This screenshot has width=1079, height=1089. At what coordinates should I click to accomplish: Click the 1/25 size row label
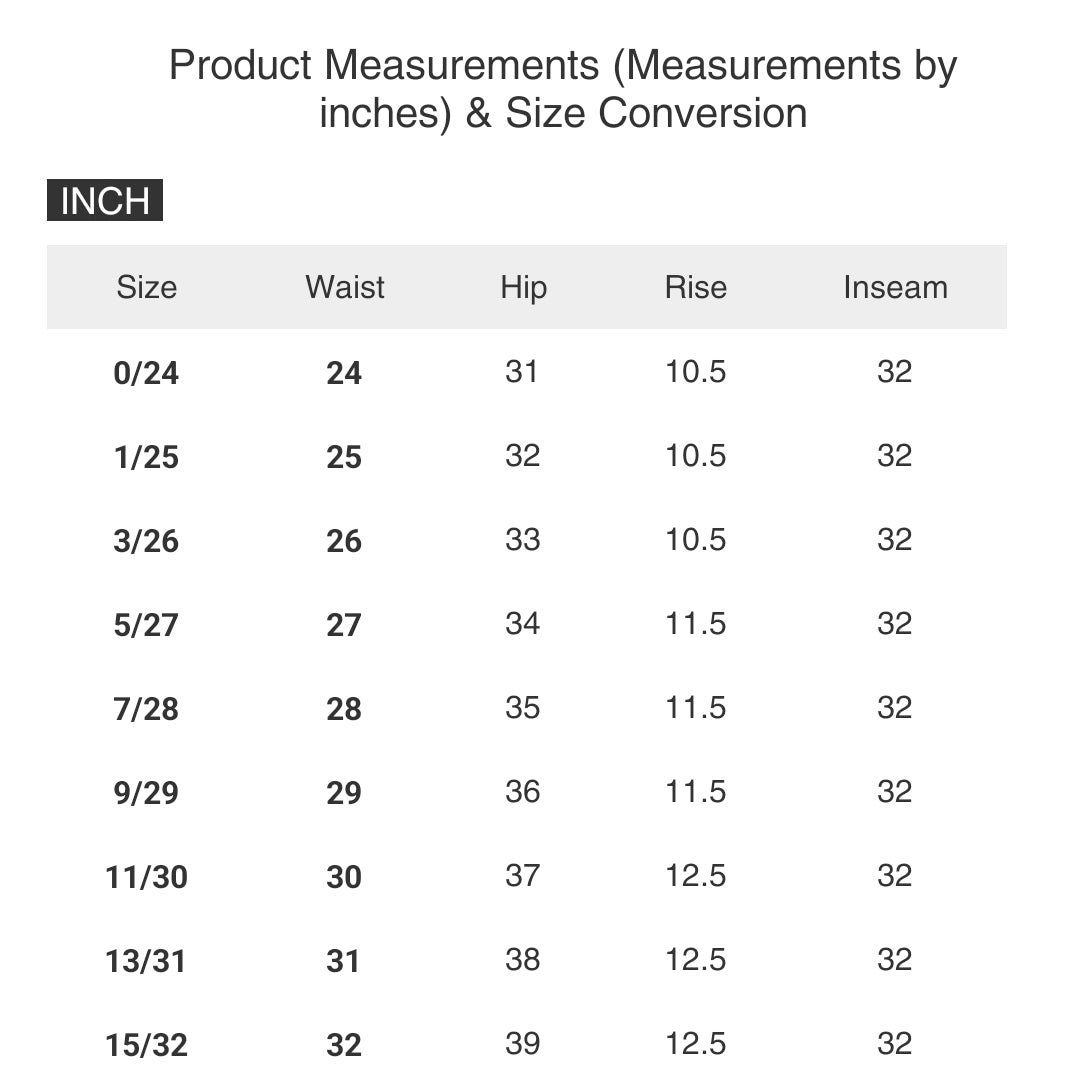146,457
